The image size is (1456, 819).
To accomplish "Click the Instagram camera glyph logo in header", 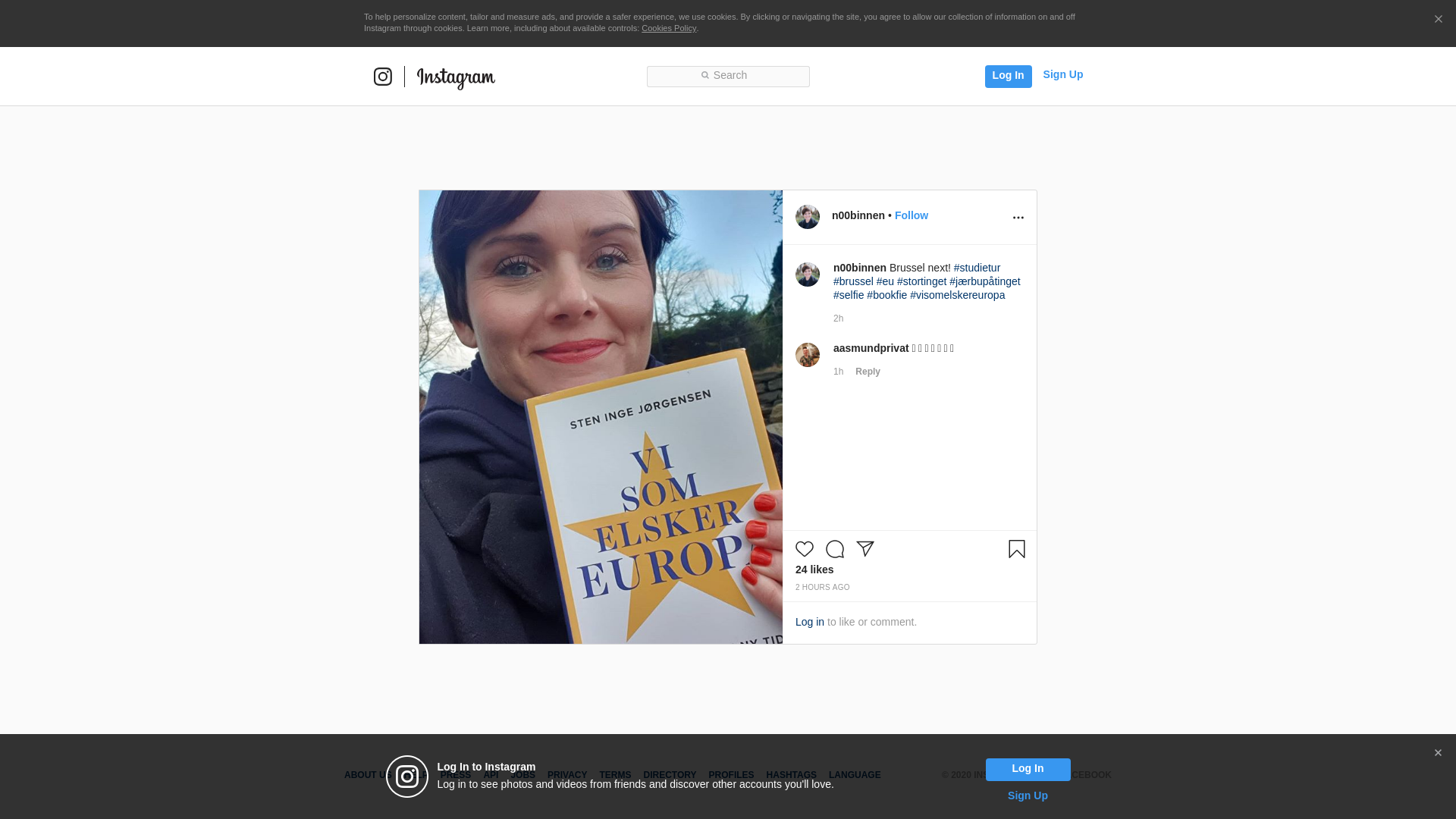I will 383,77.
